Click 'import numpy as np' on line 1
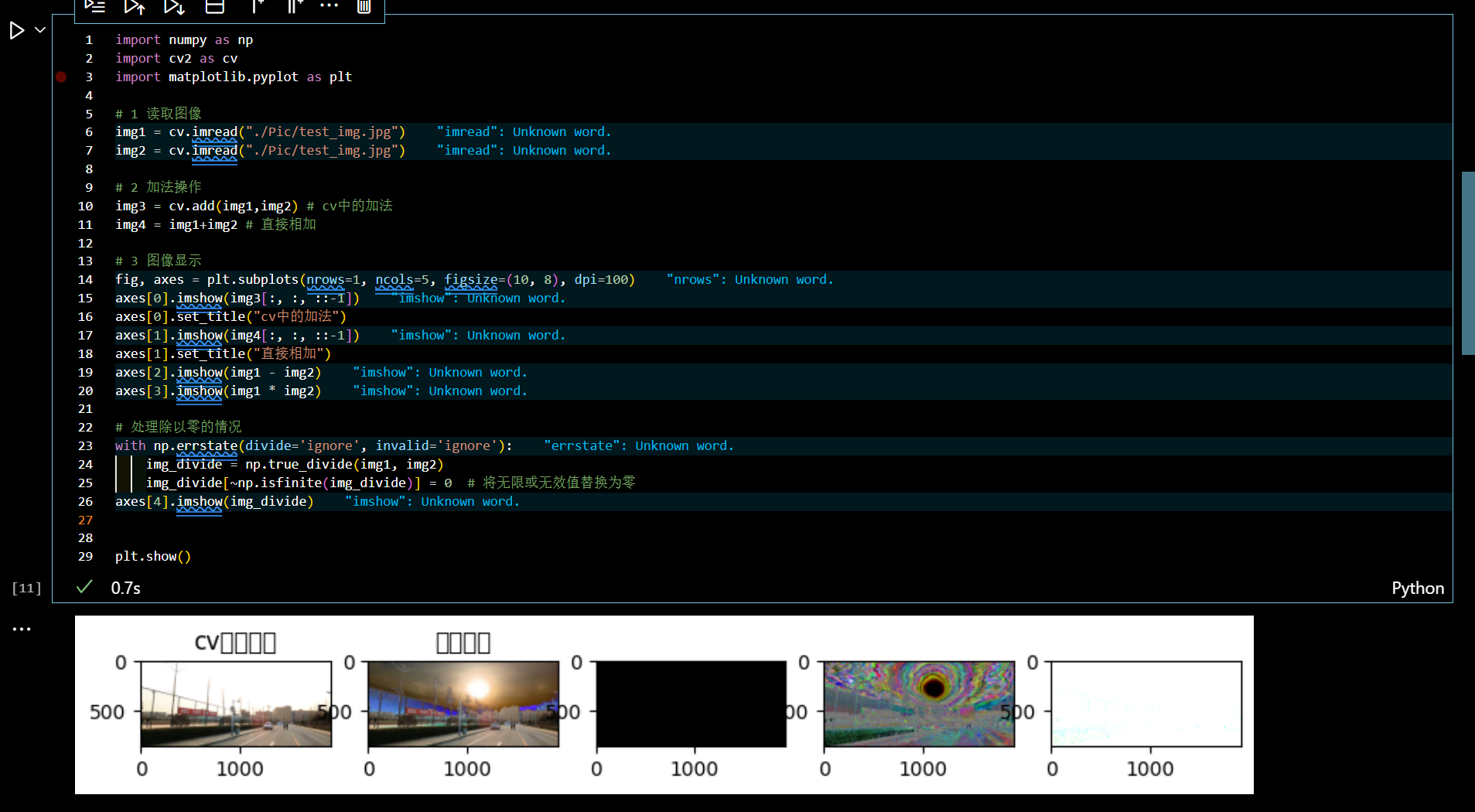1475x812 pixels. point(184,39)
